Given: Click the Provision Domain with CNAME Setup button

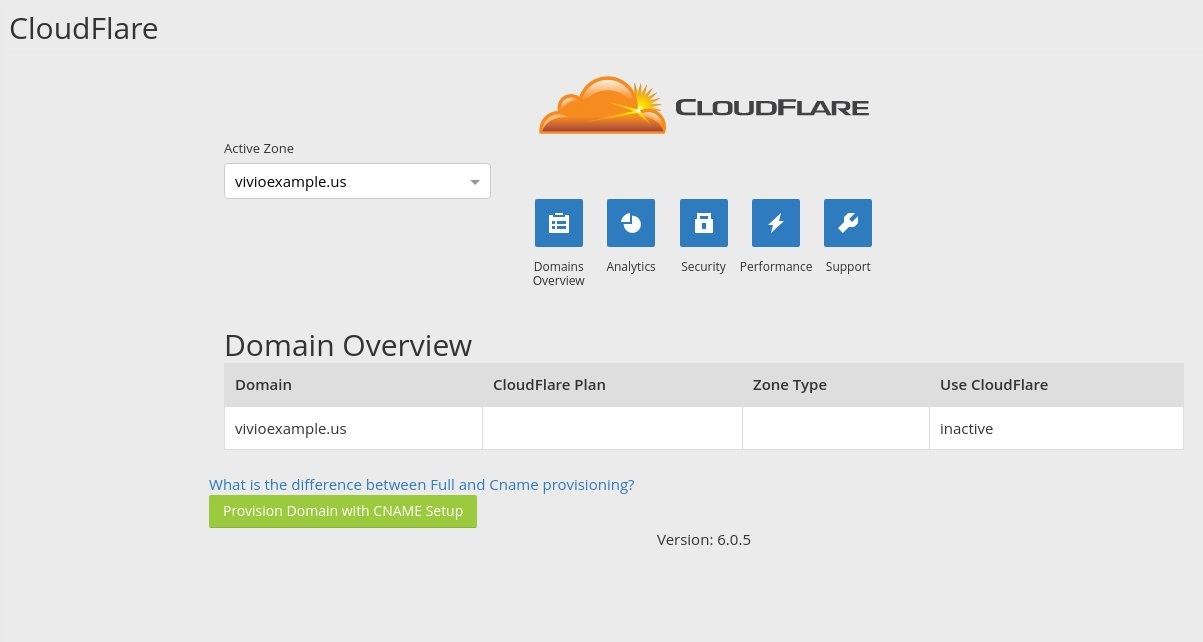Looking at the screenshot, I should pos(343,511).
